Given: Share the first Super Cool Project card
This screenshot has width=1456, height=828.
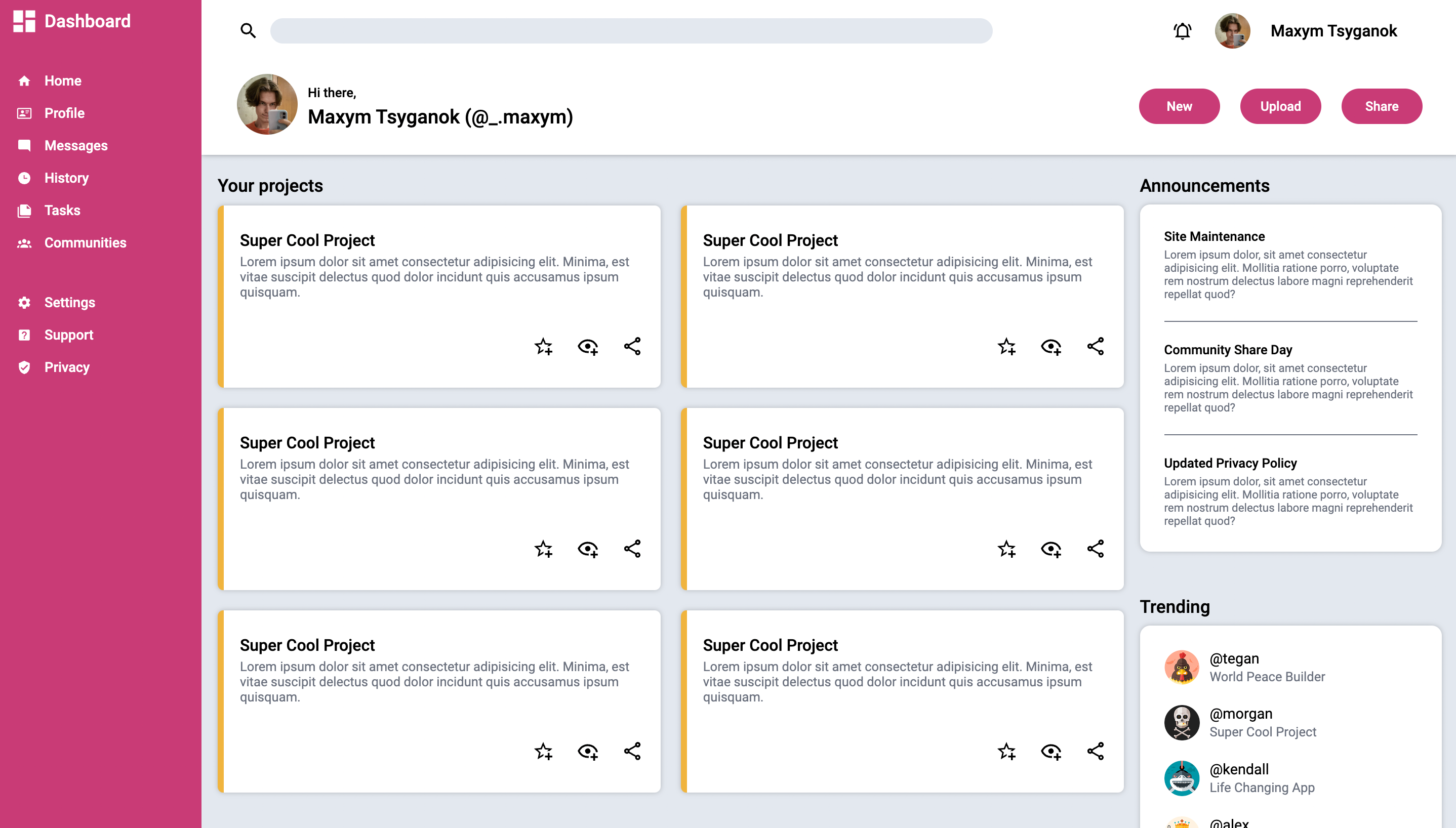Looking at the screenshot, I should click(x=632, y=346).
